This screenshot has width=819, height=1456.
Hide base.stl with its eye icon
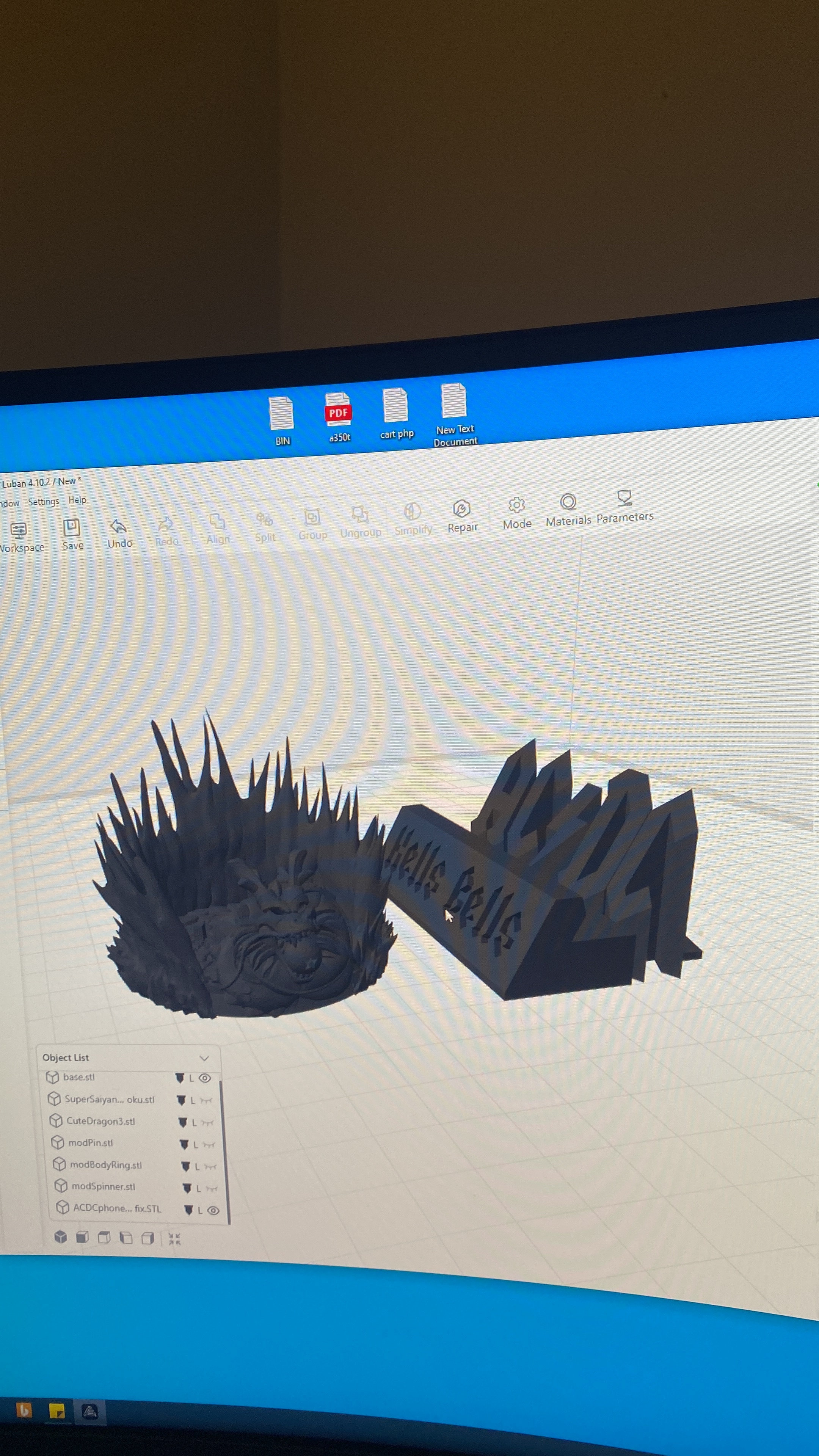click(205, 1078)
